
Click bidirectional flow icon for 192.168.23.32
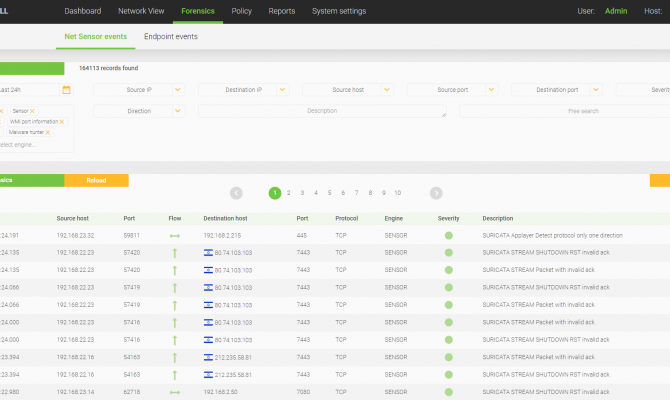pyautogui.click(x=175, y=236)
